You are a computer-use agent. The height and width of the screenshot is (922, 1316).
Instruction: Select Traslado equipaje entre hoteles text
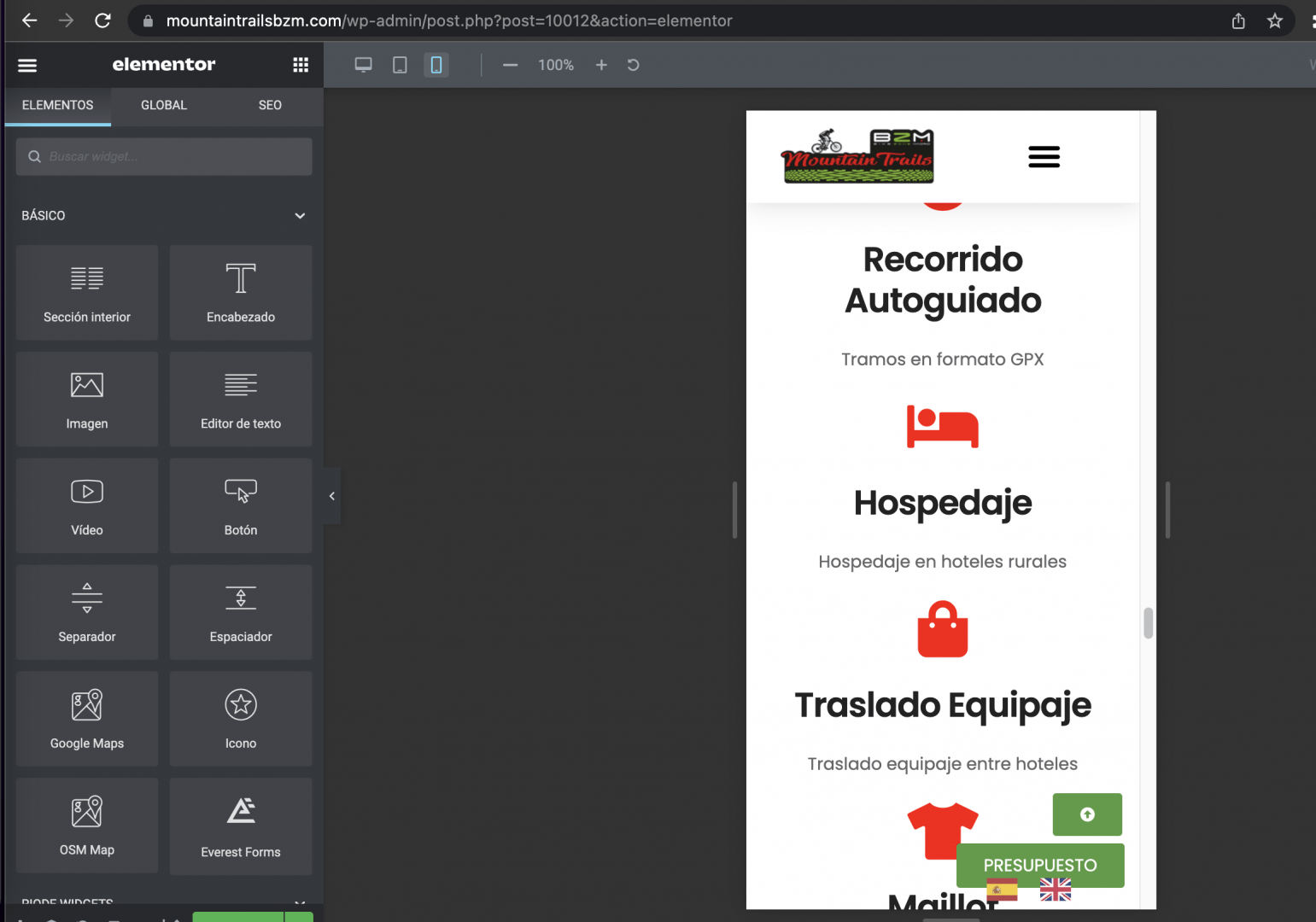[943, 764]
